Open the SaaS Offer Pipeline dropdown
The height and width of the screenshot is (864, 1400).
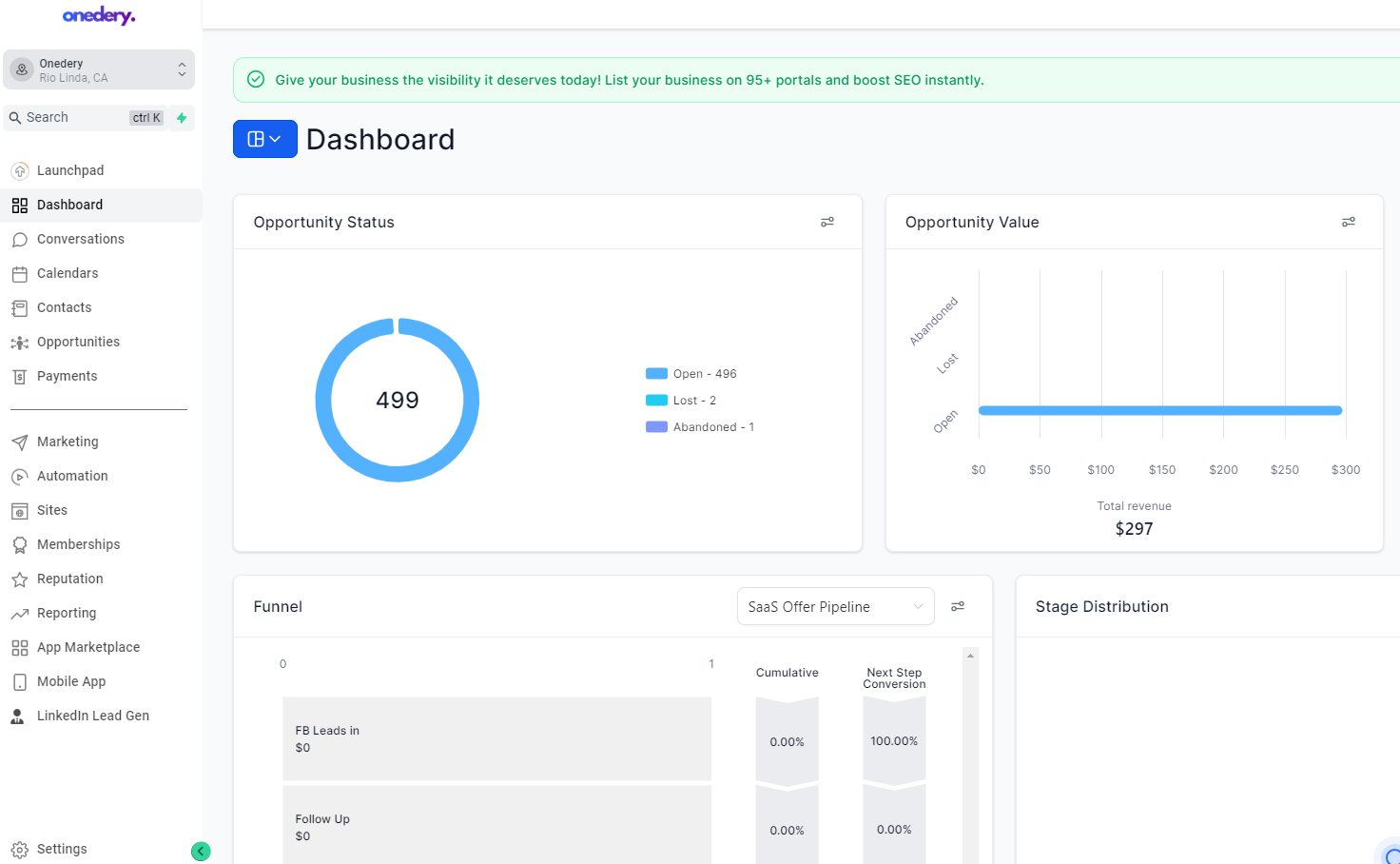click(836, 606)
